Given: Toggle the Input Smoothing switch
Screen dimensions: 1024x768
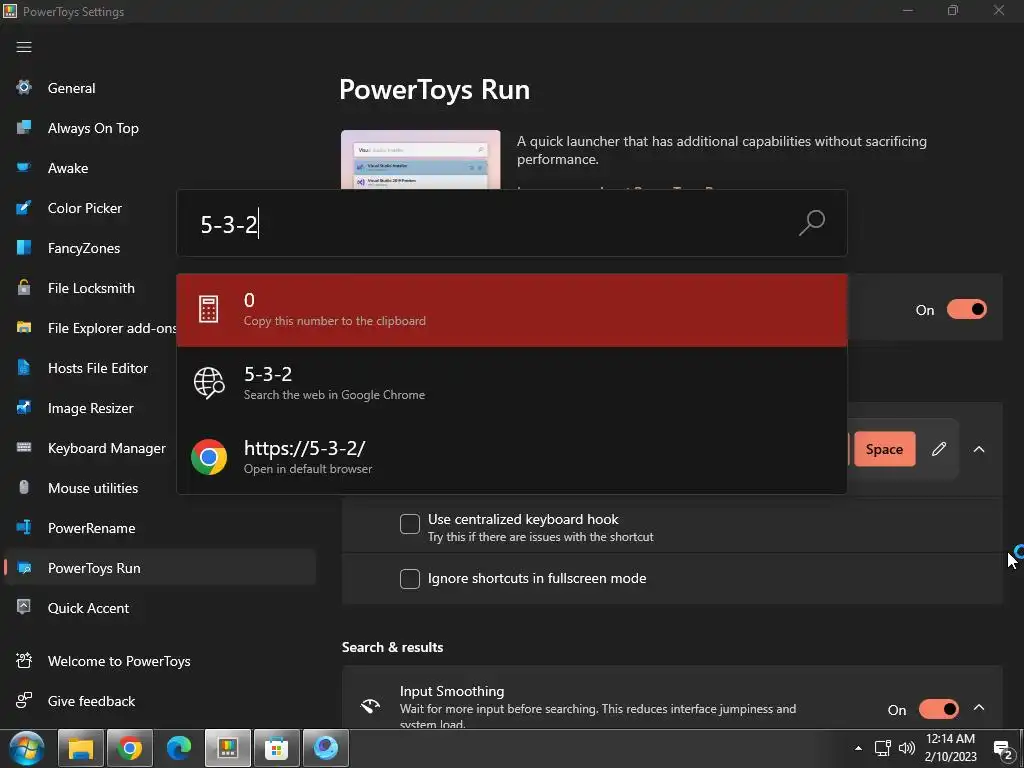Looking at the screenshot, I should point(938,709).
